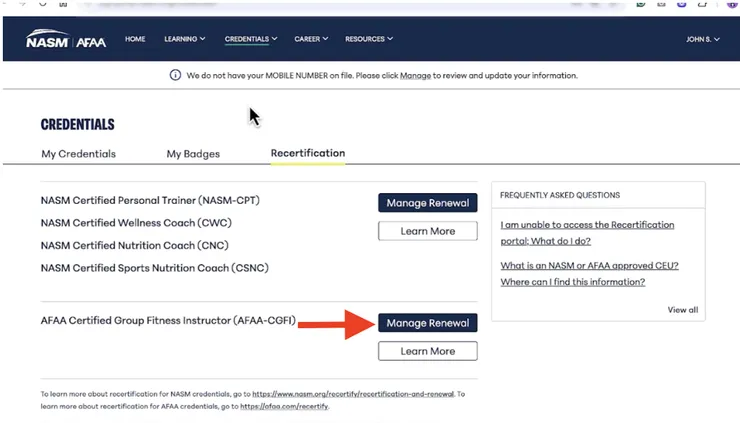The height and width of the screenshot is (423, 740).
Task: Click the Manage link in the notice
Action: coord(415,76)
